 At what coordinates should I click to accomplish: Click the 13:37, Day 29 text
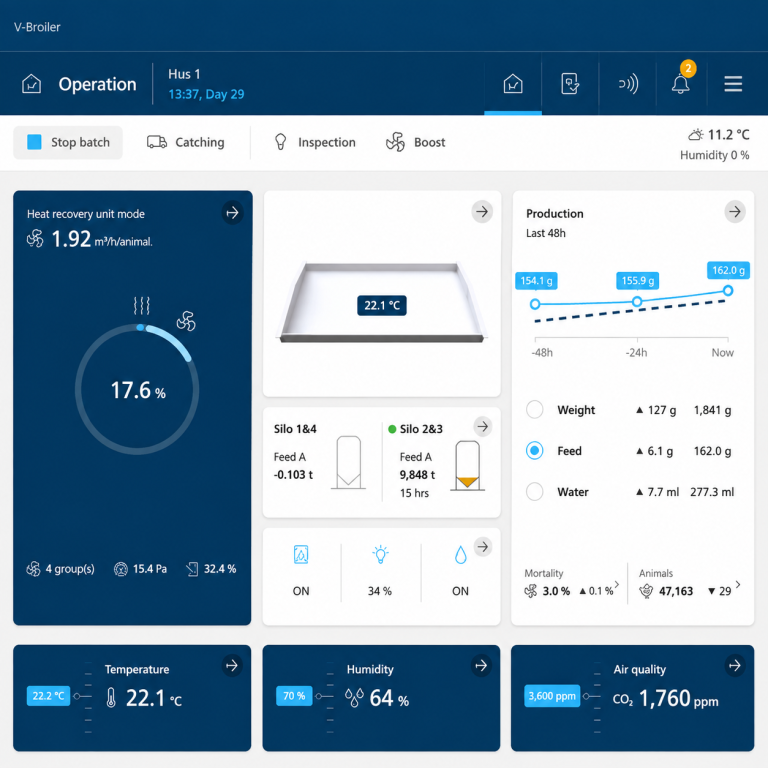click(x=206, y=94)
